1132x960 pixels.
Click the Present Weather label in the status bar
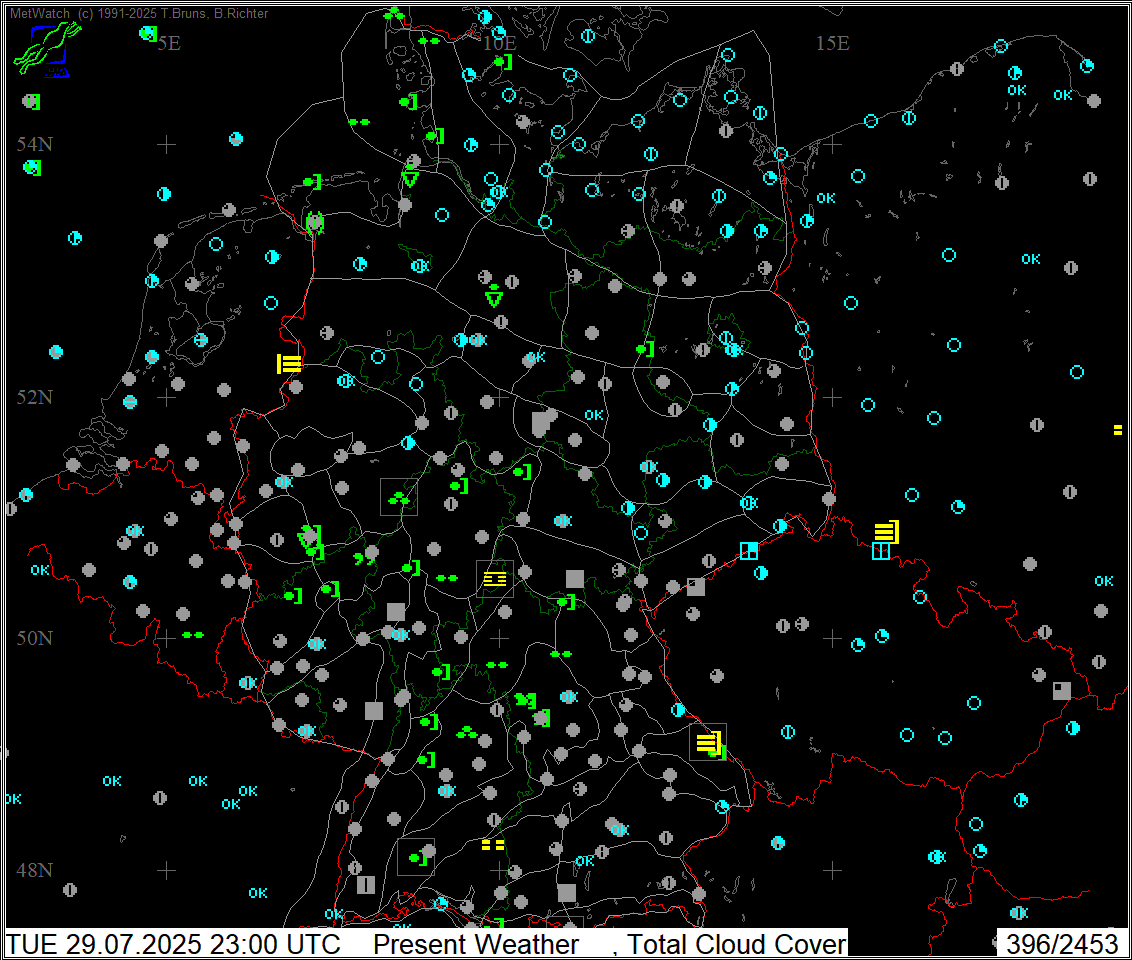[x=476, y=944]
